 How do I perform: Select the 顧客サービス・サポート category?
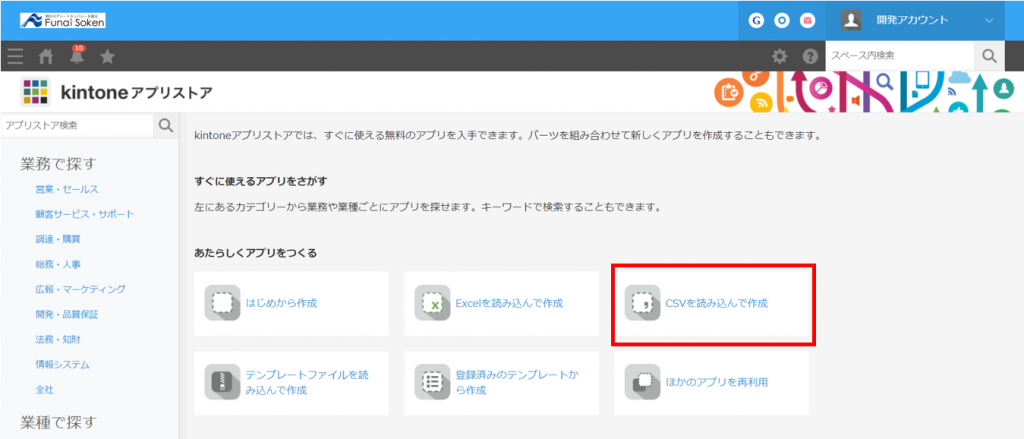(85, 214)
